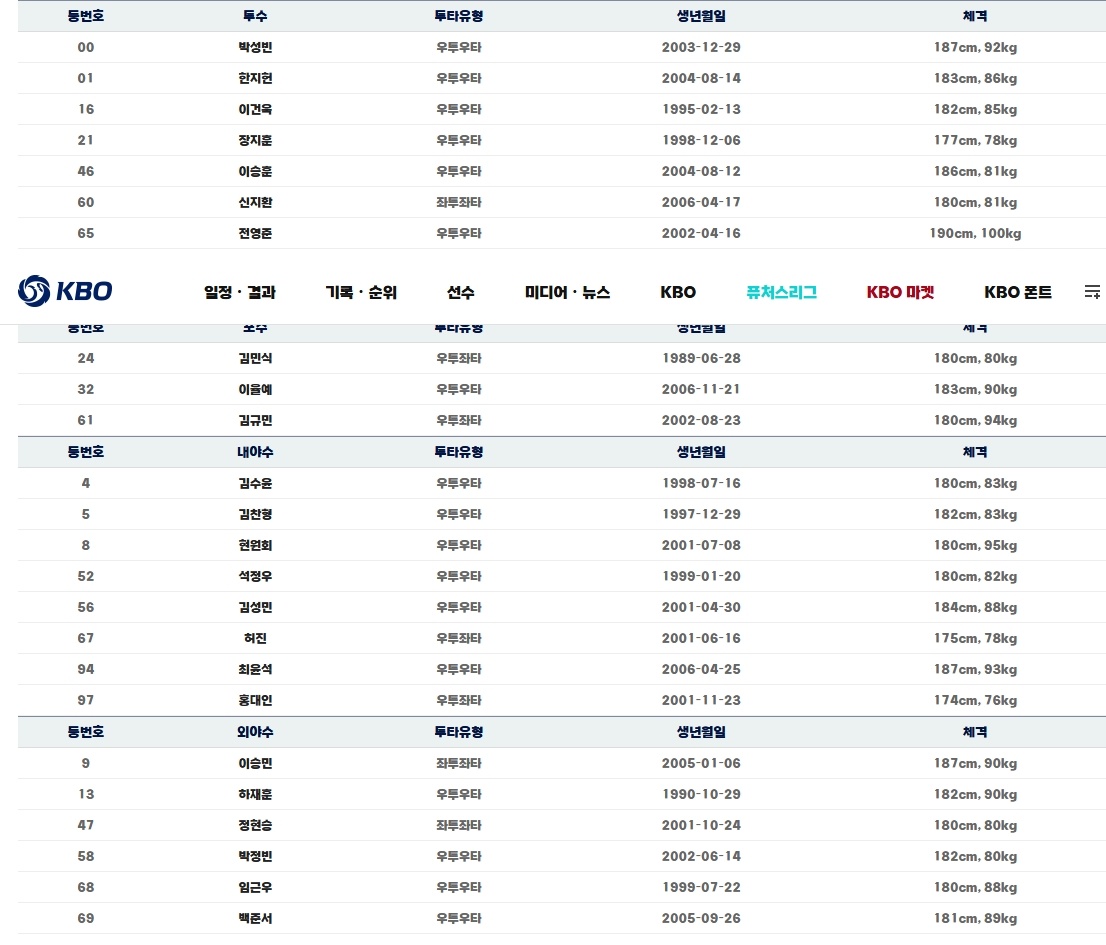Screen dimensions: 1106x945
Task: Click infielder 허진's name
Action: click(x=255, y=638)
